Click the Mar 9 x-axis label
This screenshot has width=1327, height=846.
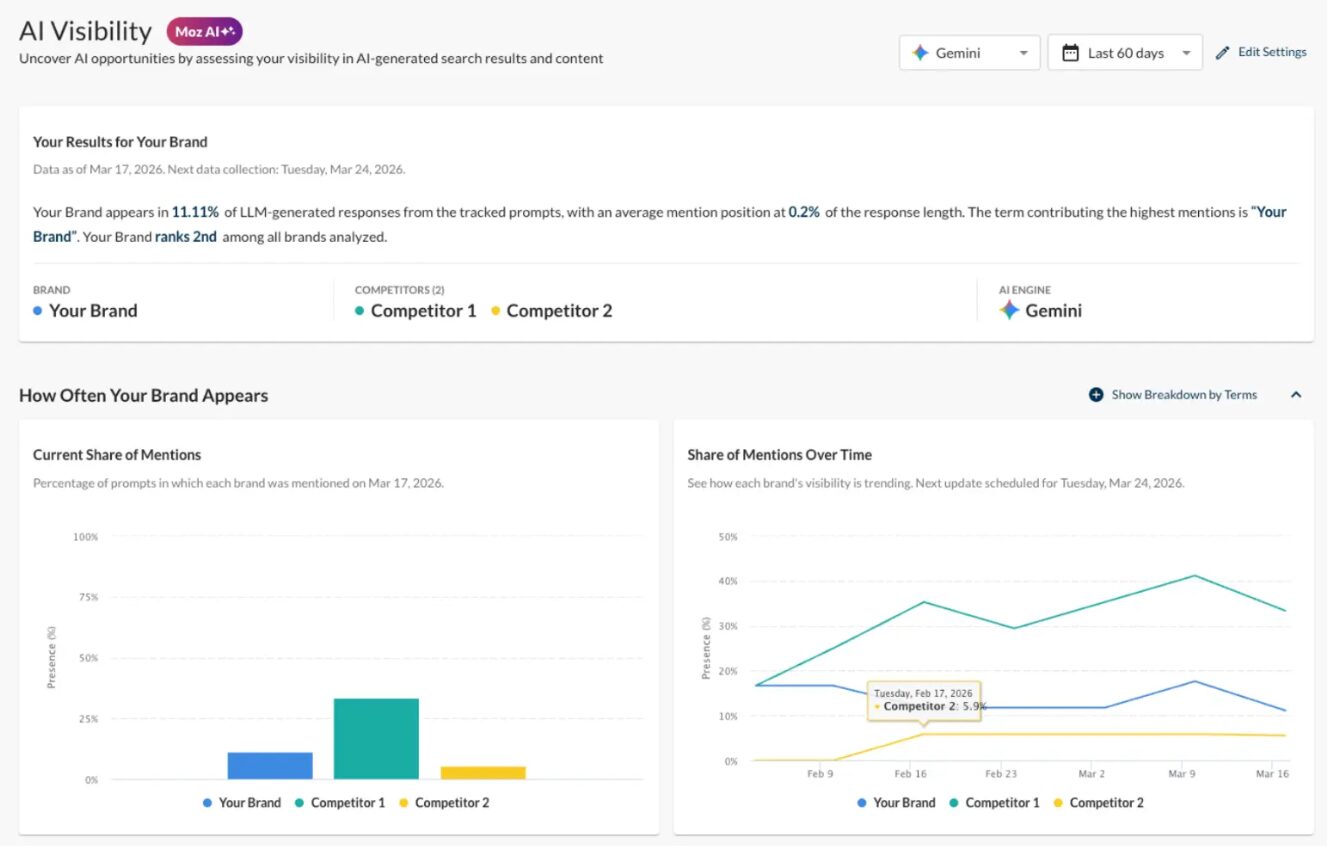(1181, 774)
